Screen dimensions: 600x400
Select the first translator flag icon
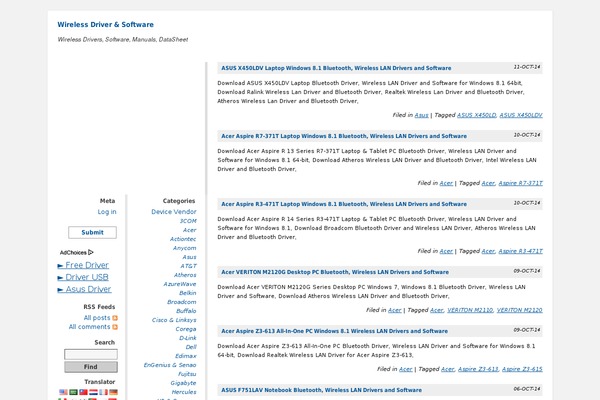pos(64,393)
